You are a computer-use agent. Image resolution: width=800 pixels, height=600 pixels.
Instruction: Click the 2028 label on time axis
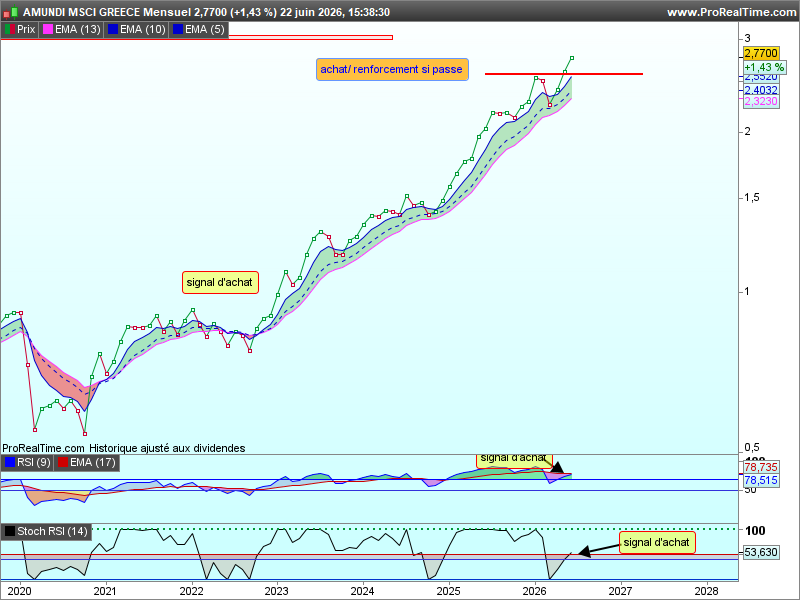click(x=706, y=591)
